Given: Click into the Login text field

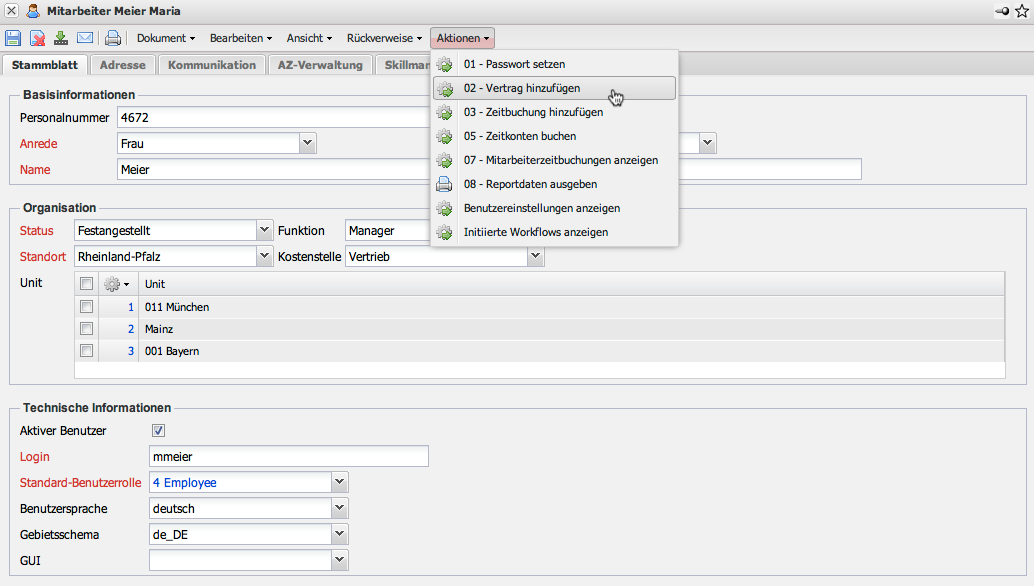Looking at the screenshot, I should coord(288,457).
